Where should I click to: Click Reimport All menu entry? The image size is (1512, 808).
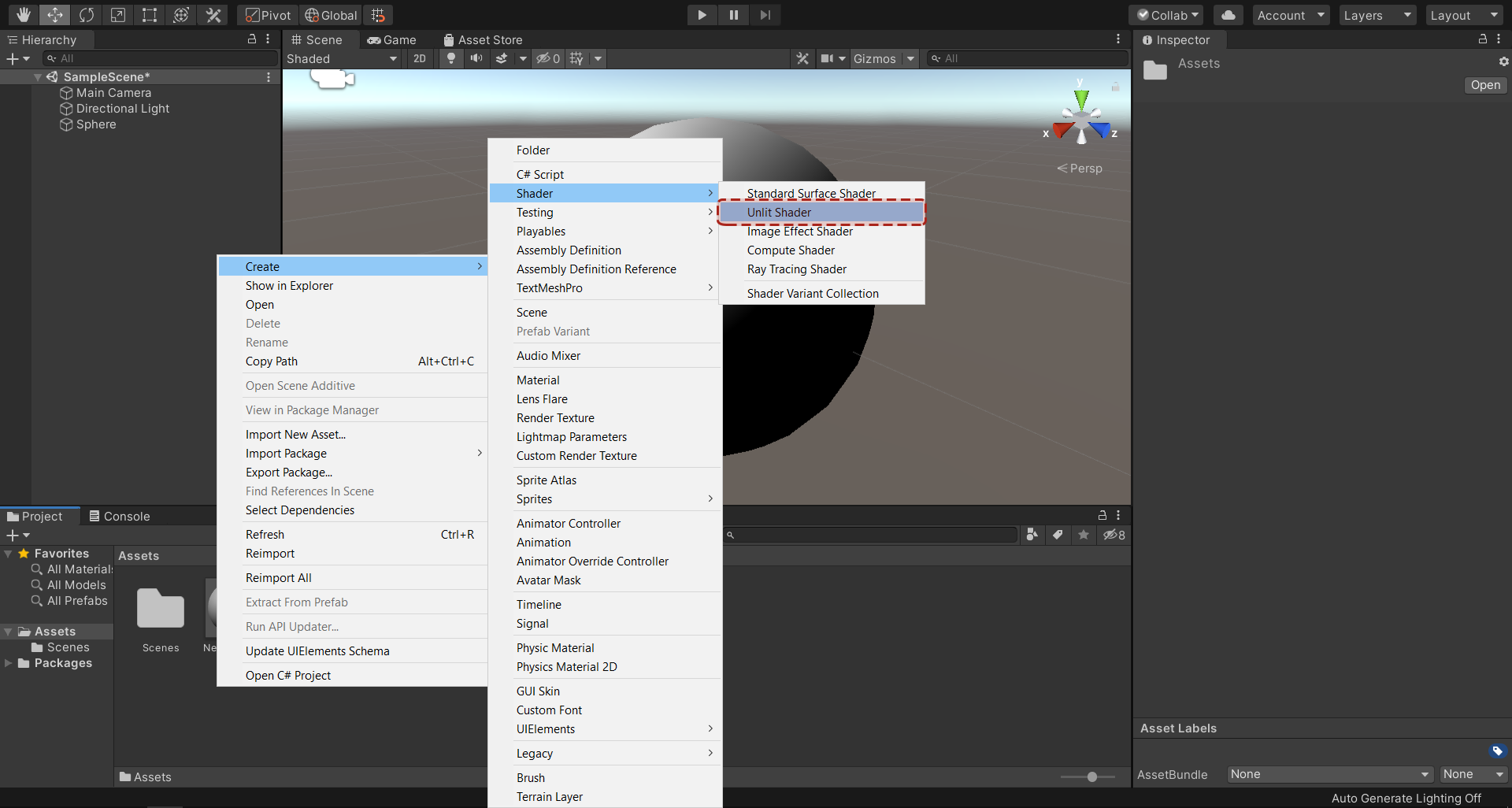[x=352, y=578]
